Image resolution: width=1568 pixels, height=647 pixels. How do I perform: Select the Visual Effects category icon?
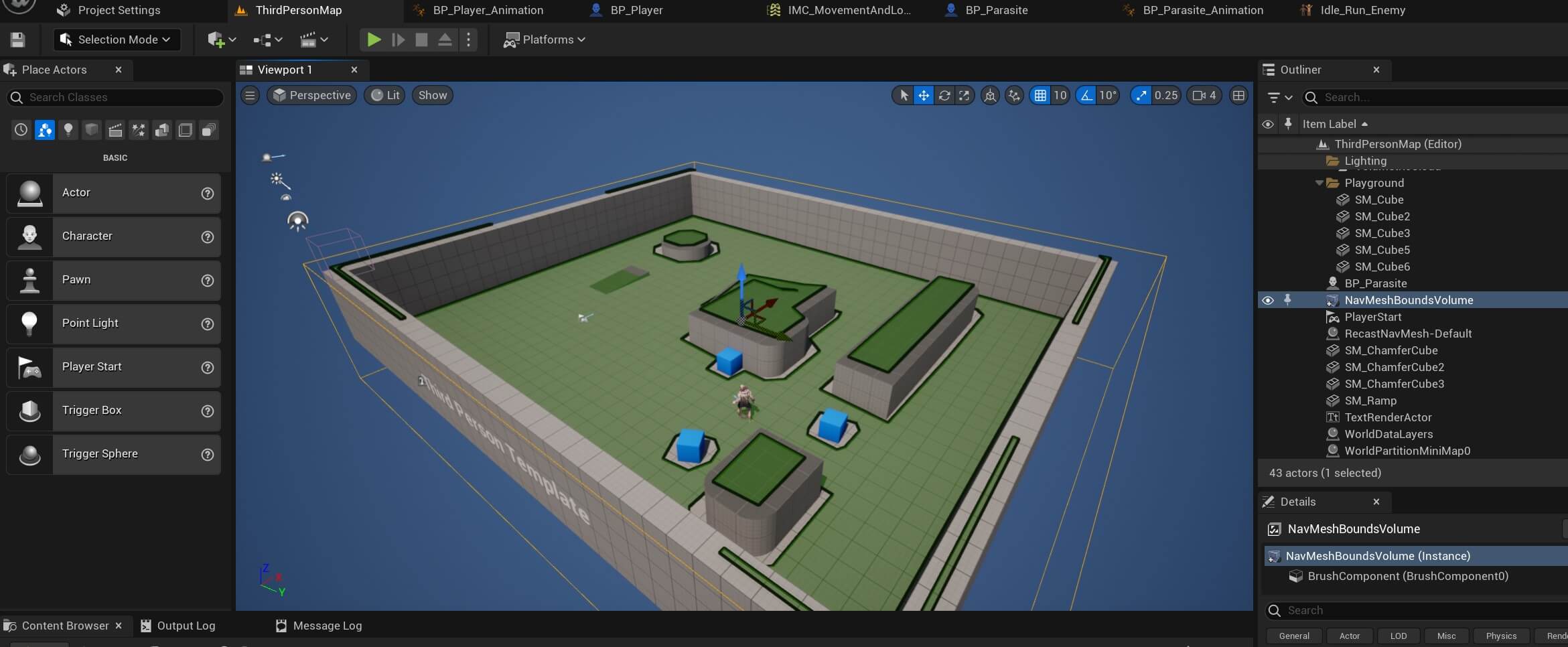(139, 130)
